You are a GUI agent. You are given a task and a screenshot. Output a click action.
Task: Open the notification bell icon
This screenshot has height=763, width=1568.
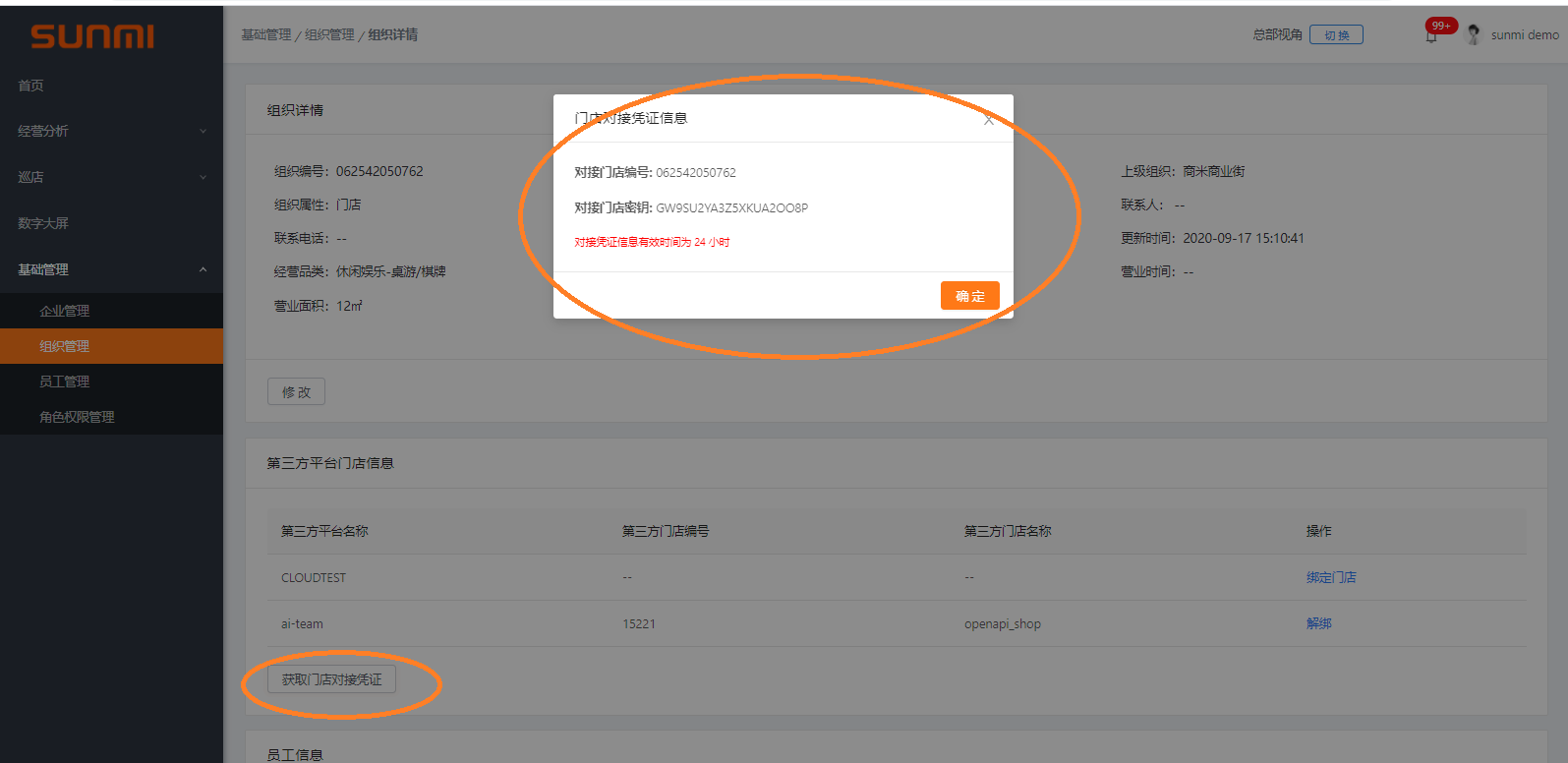point(1431,36)
